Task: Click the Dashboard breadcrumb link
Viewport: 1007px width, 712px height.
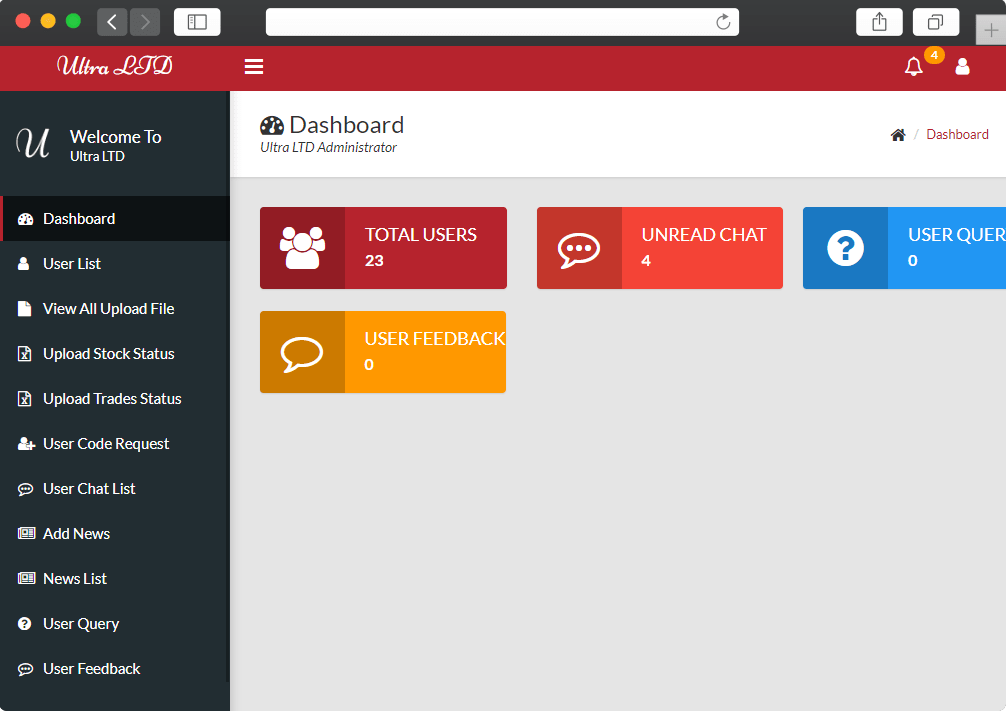Action: (957, 135)
